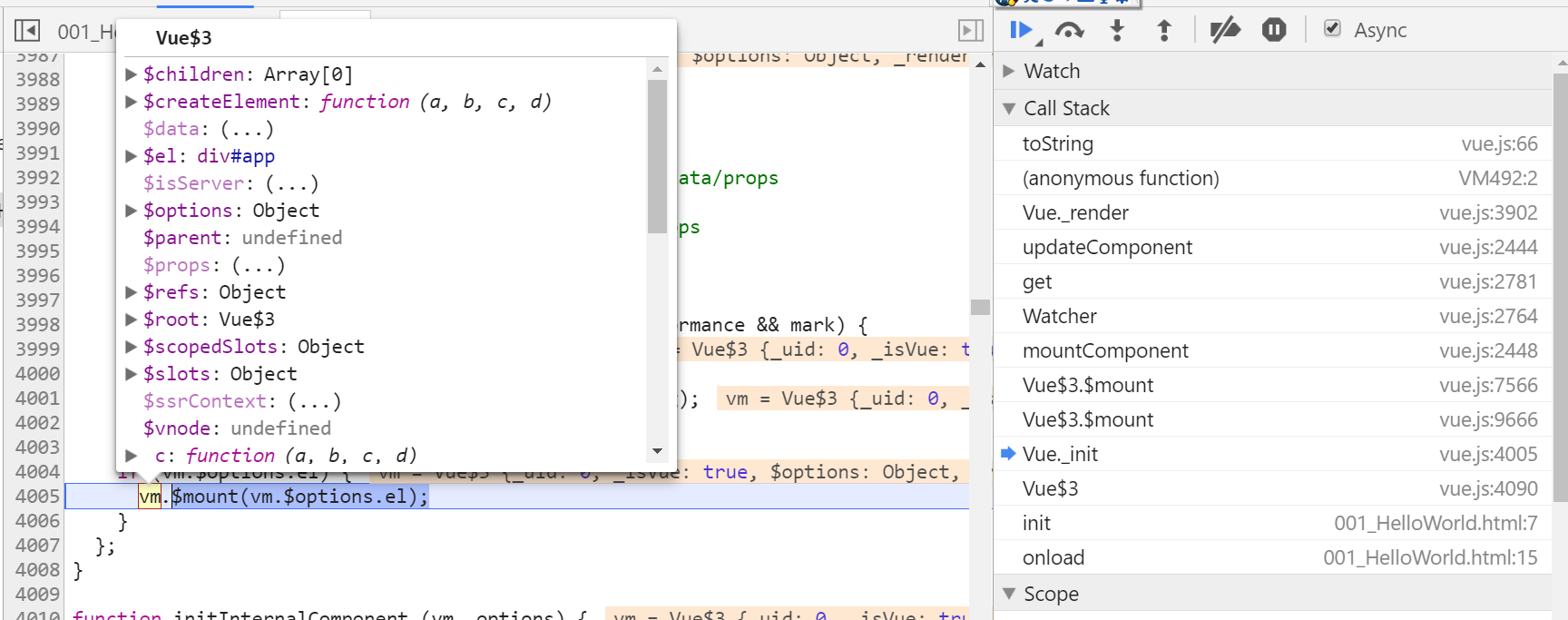1568x620 pixels.
Task: Open source link VM492:2
Action: point(1498,178)
